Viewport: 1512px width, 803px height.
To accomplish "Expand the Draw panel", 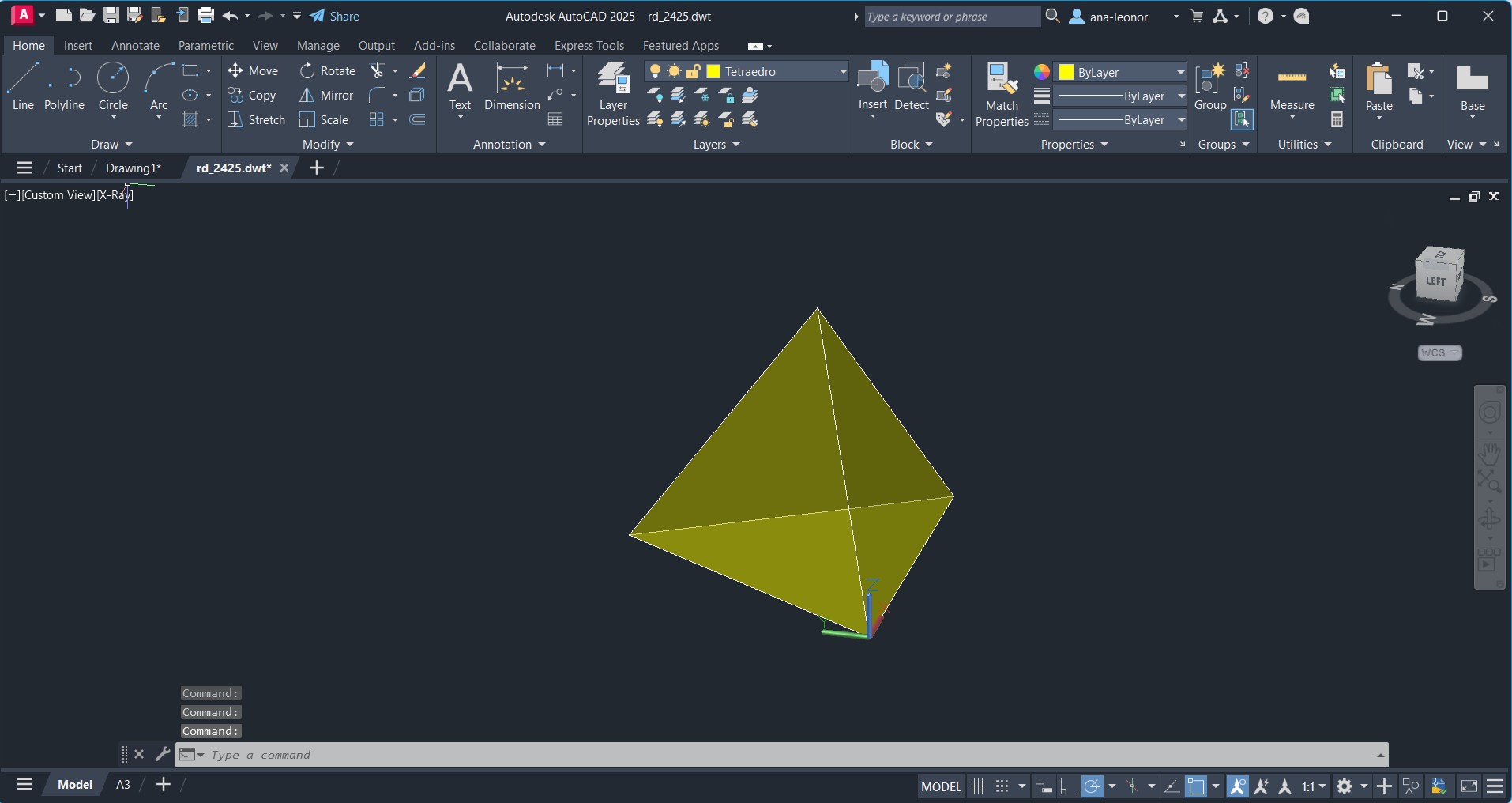I will 111,145.
